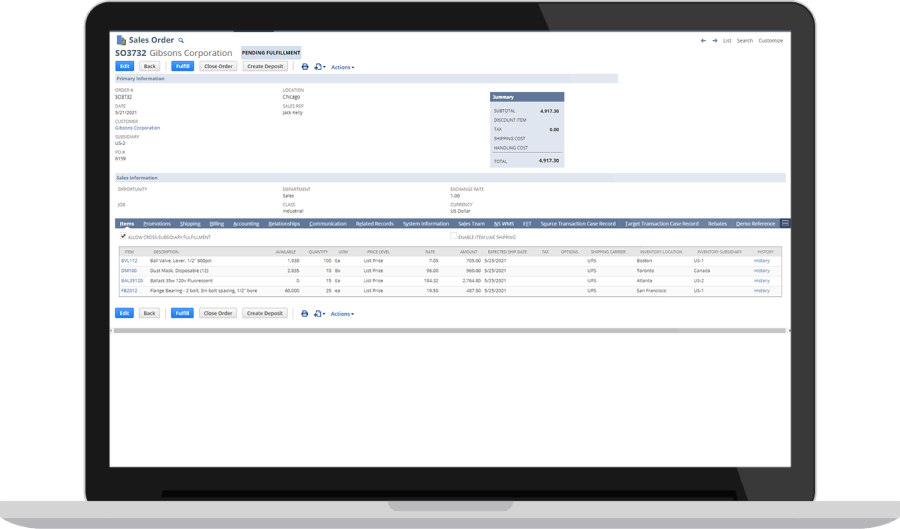
Task: Open item link FB2312
Action: click(129, 291)
